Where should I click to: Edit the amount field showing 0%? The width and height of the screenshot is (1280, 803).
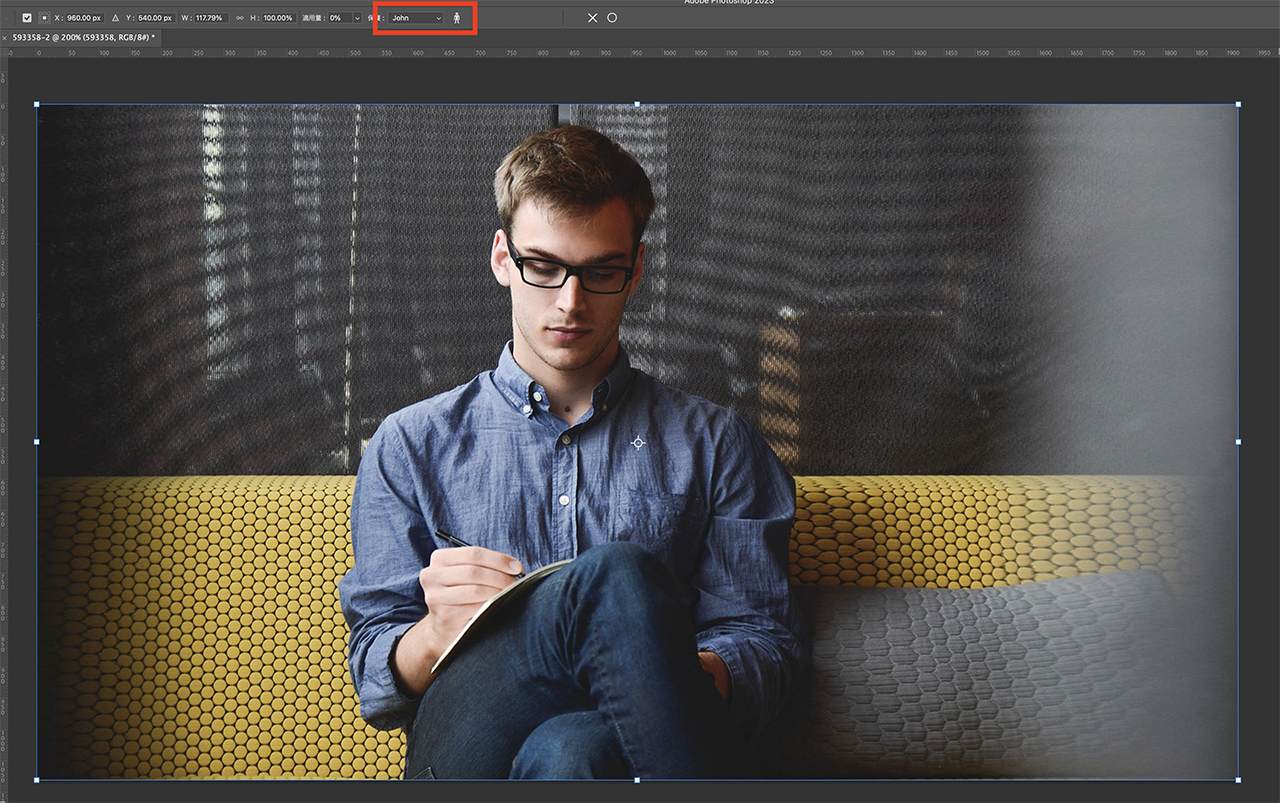tap(338, 18)
